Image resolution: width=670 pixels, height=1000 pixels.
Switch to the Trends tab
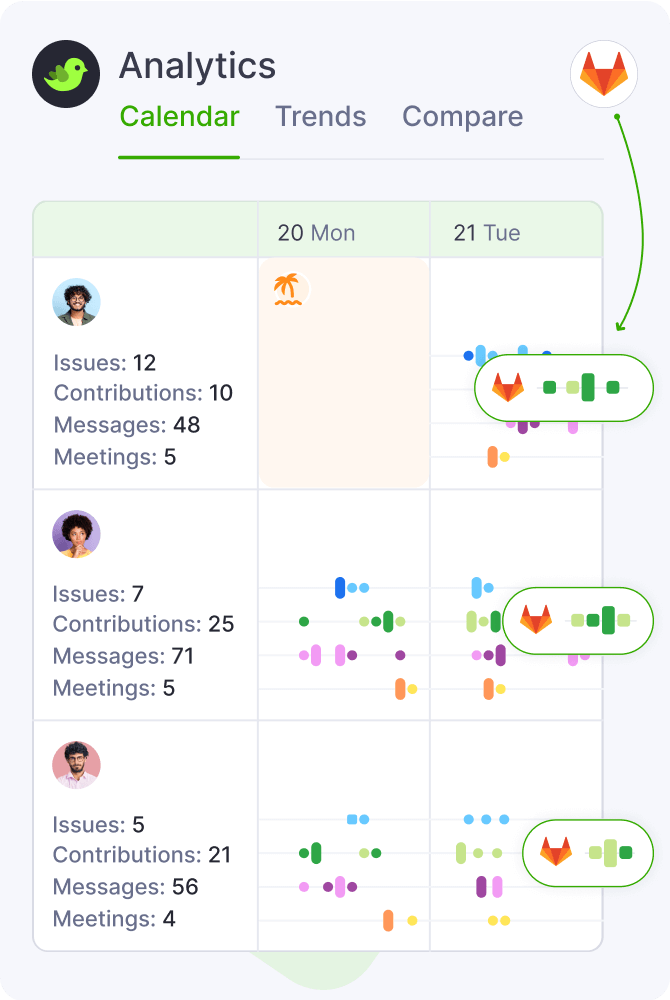tap(321, 117)
